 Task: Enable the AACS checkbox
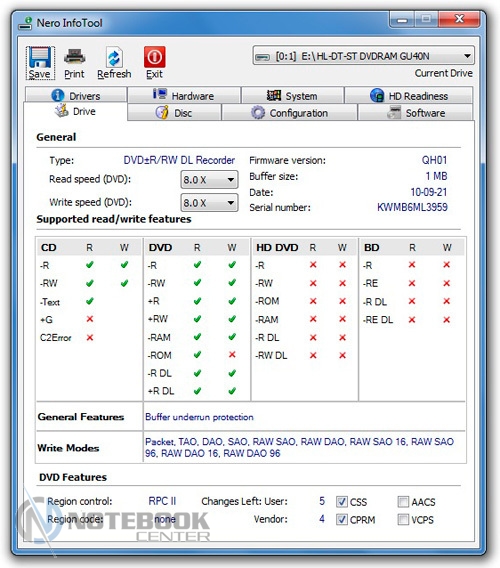[x=403, y=502]
